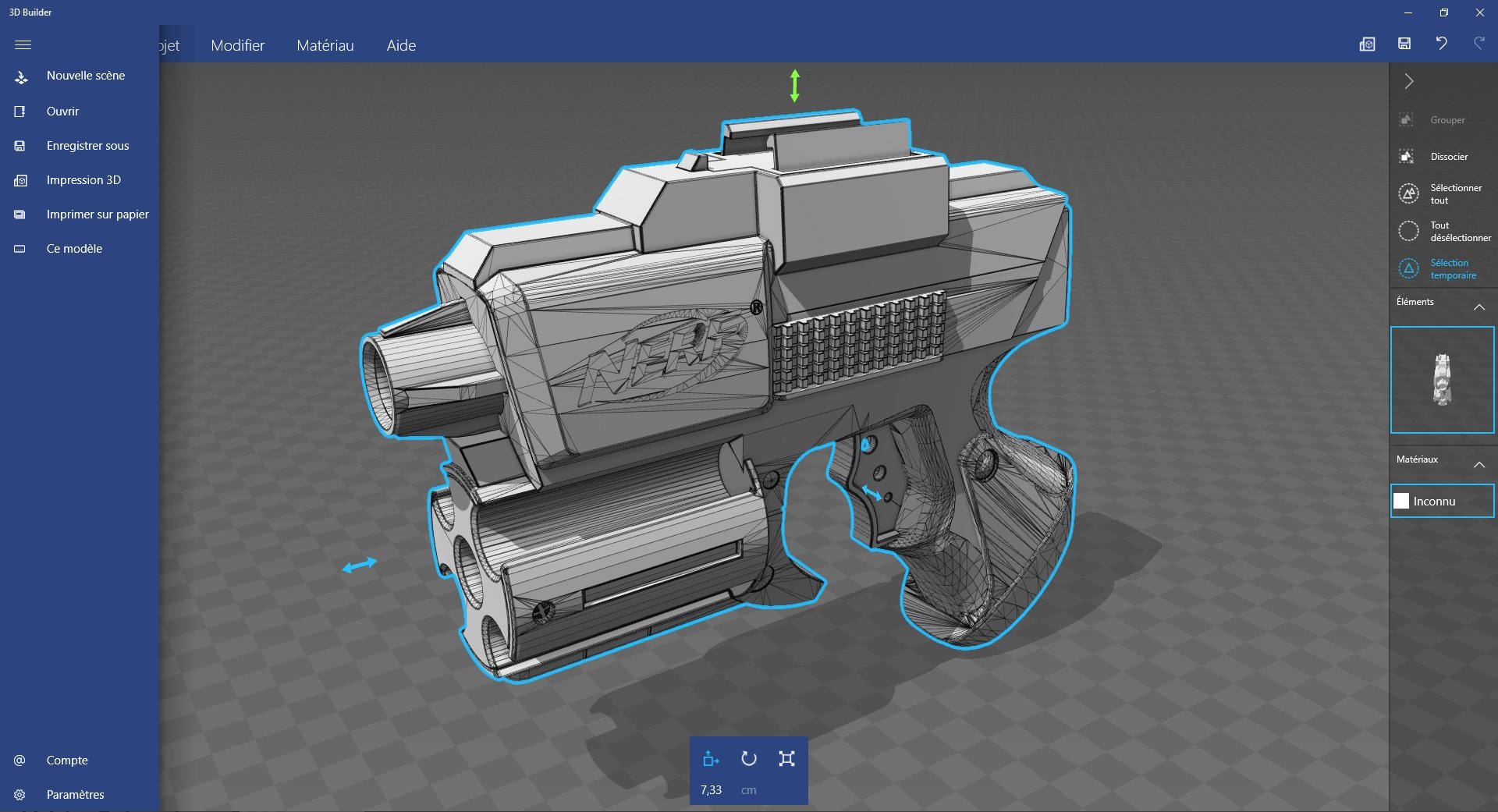1498x812 pixels.
Task: Open the Modifier menu
Action: (237, 45)
